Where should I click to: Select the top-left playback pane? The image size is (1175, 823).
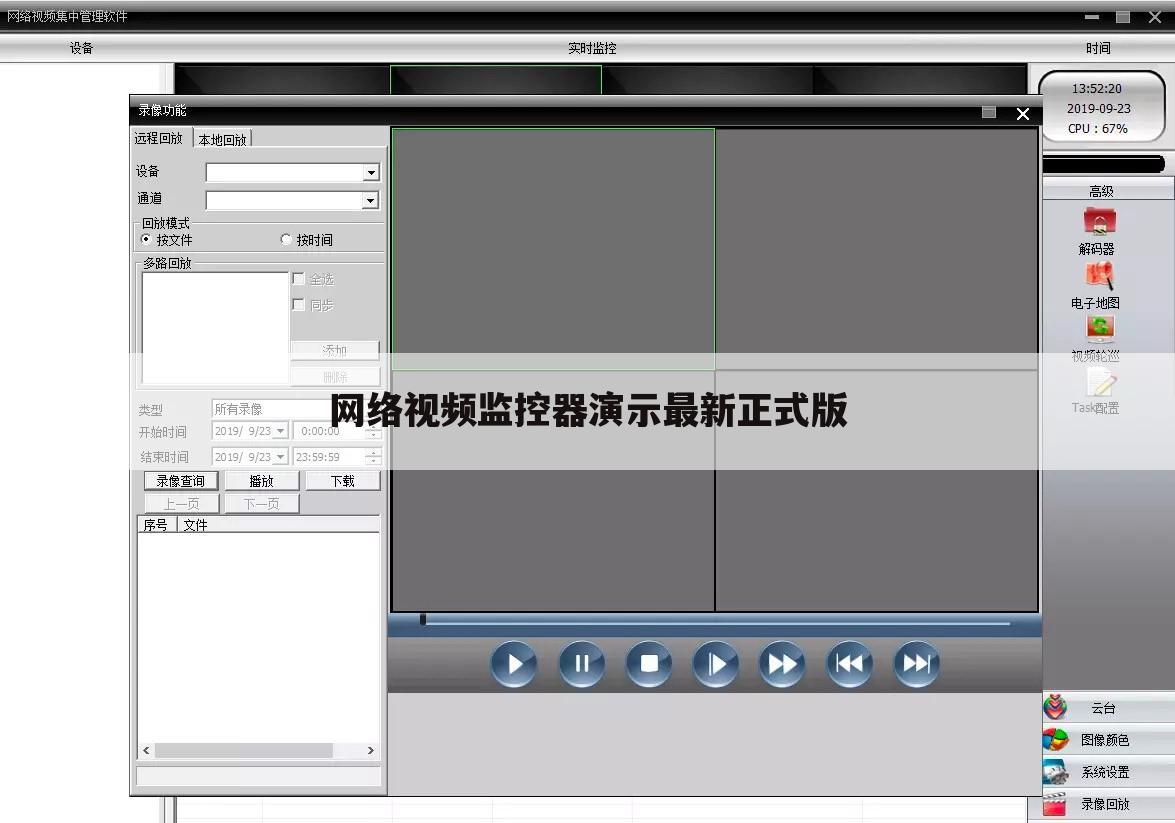(x=553, y=249)
